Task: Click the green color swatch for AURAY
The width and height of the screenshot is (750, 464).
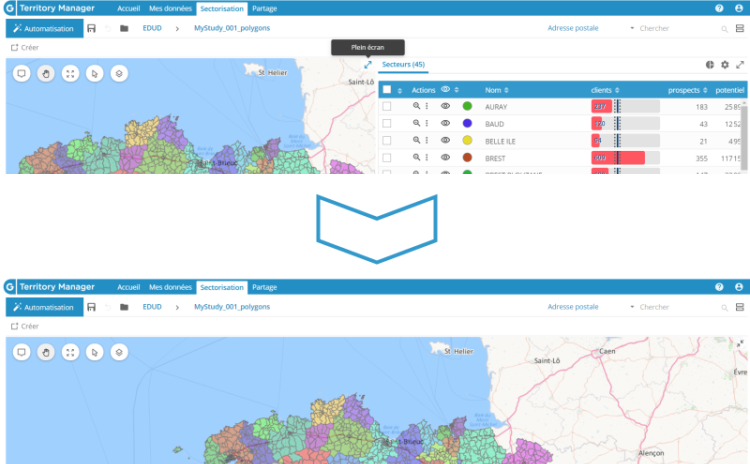Action: (467, 107)
